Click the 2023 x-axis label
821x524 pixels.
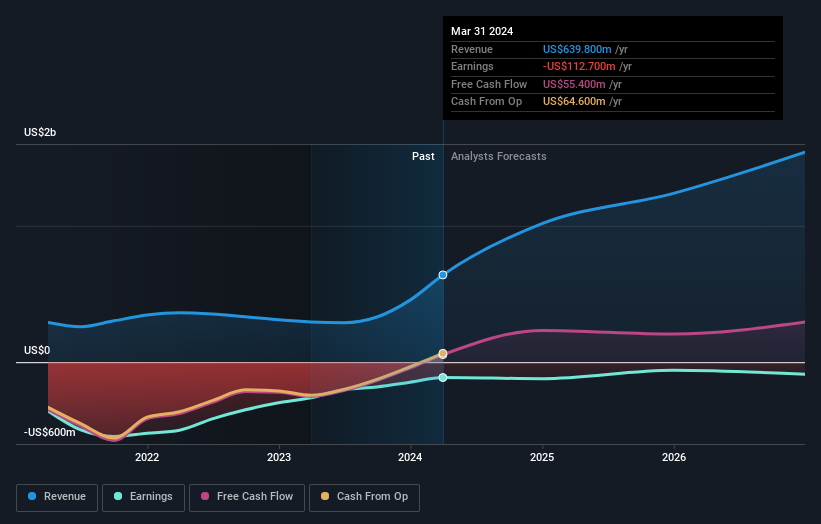(279, 457)
